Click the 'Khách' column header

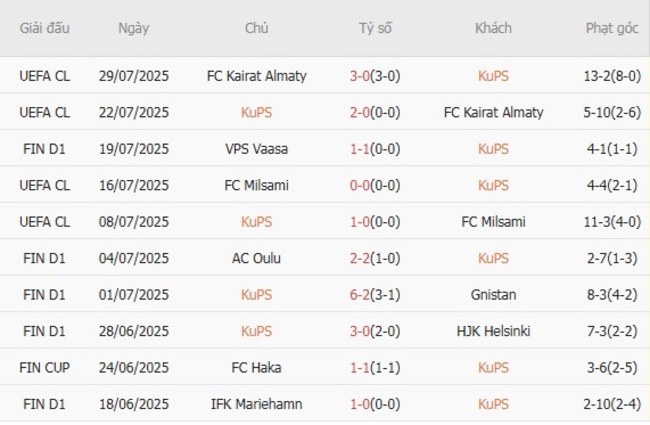pyautogui.click(x=493, y=28)
